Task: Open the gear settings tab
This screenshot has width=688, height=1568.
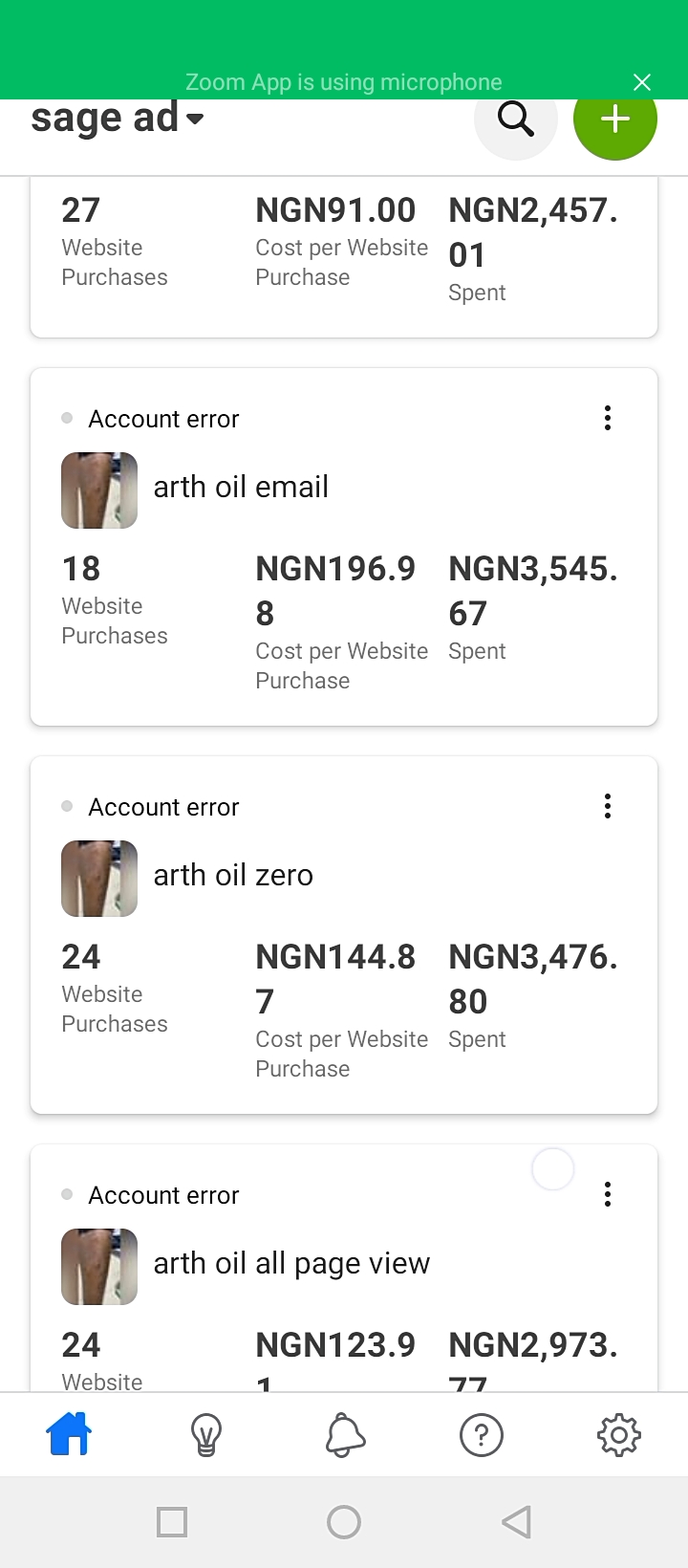Action: 618,1434
